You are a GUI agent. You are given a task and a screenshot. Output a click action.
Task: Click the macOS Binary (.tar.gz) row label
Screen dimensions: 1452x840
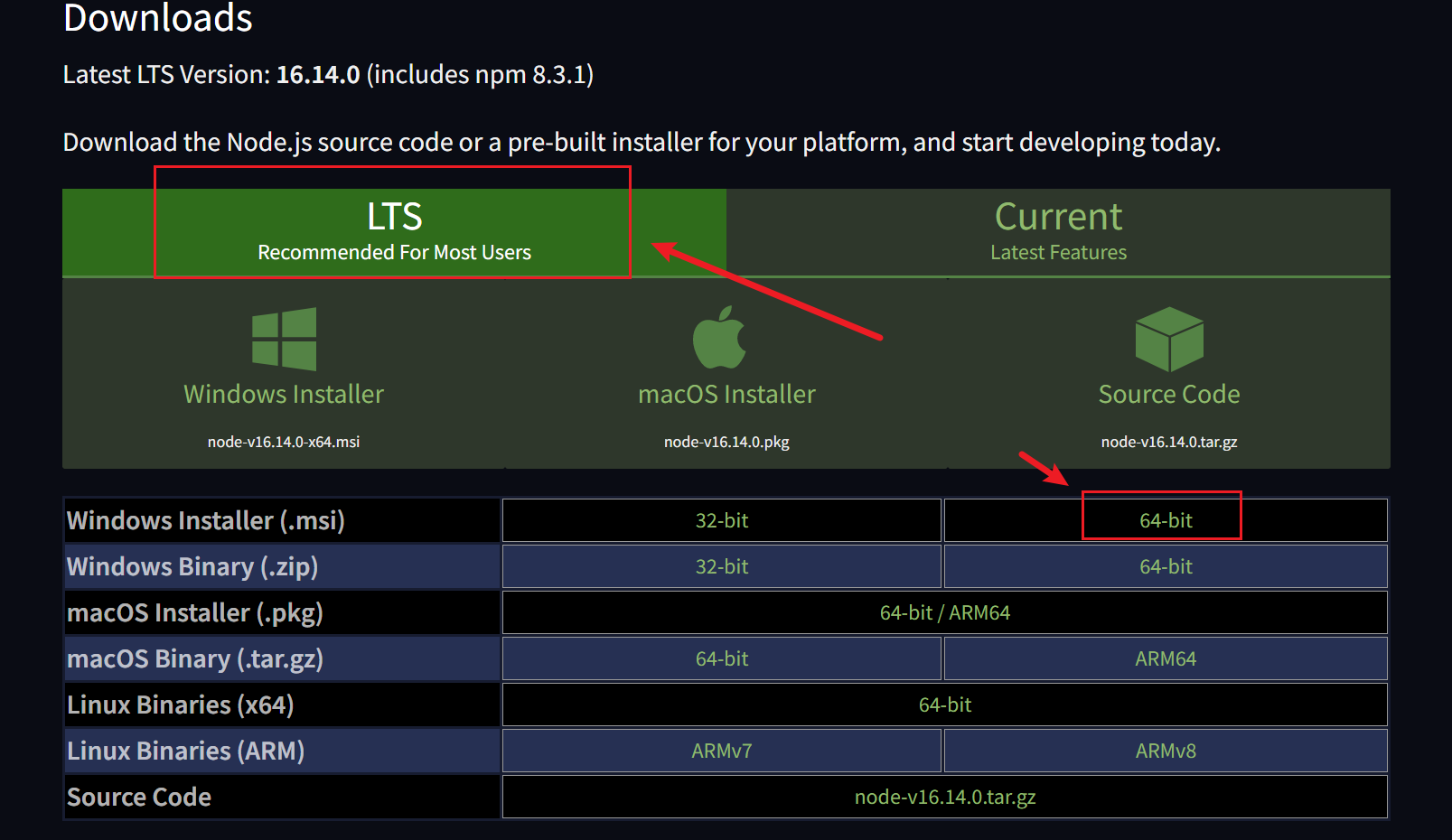195,658
